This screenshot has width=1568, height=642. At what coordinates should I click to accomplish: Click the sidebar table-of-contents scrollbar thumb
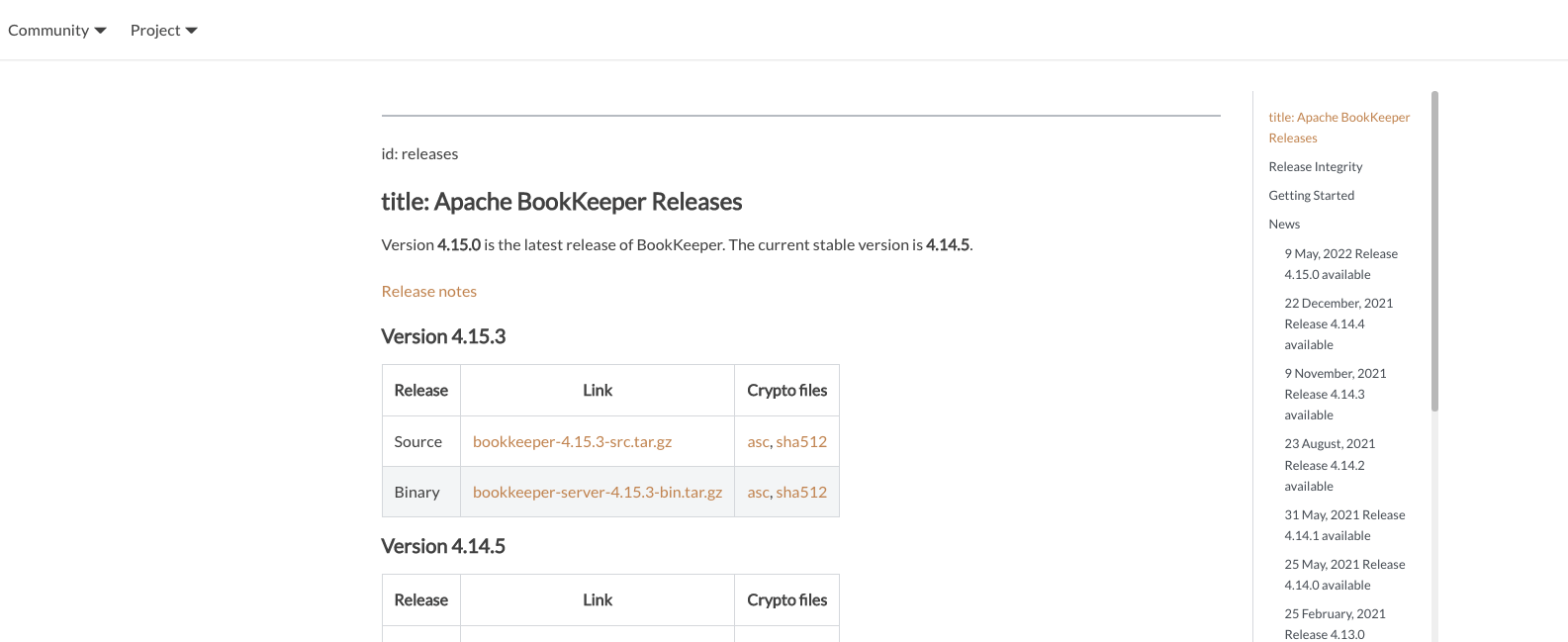click(x=1434, y=251)
